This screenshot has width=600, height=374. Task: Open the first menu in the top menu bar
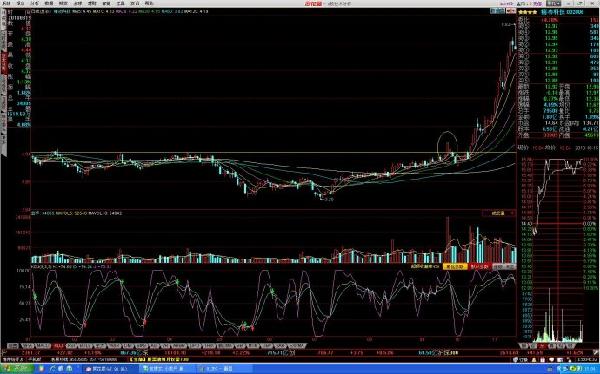point(7,3)
